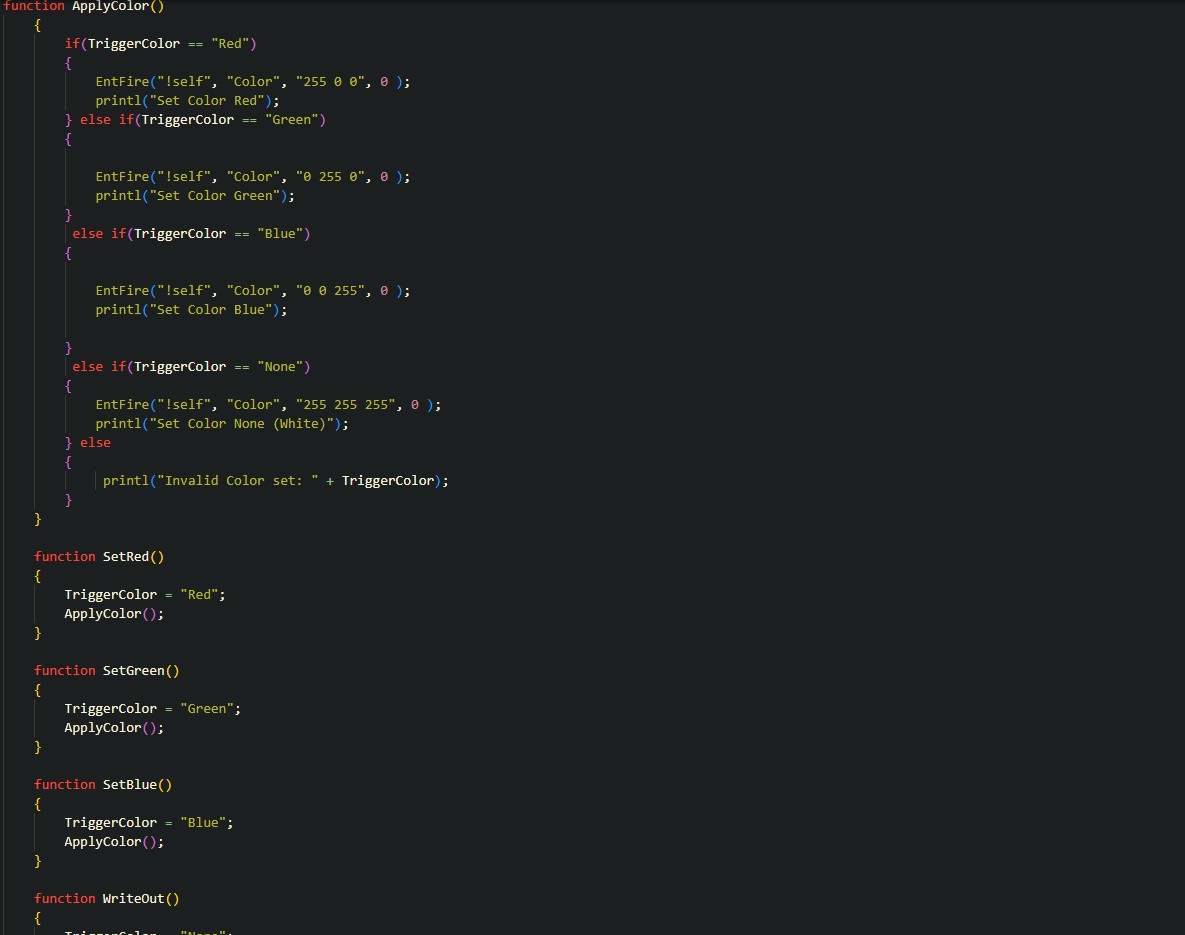Click the SetBlue function name
Screen dimensions: 1185x935
point(130,785)
